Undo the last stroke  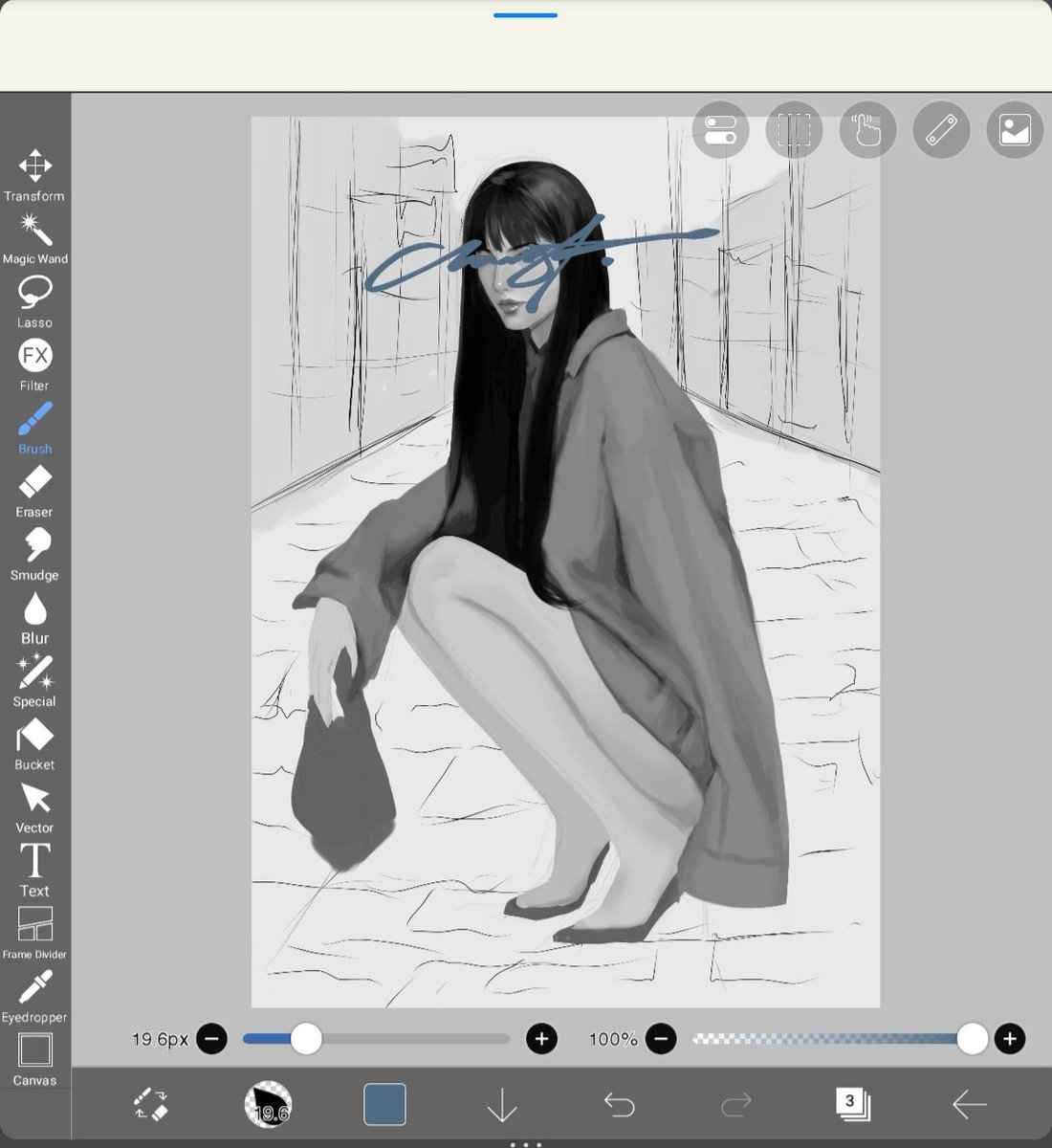click(619, 1106)
